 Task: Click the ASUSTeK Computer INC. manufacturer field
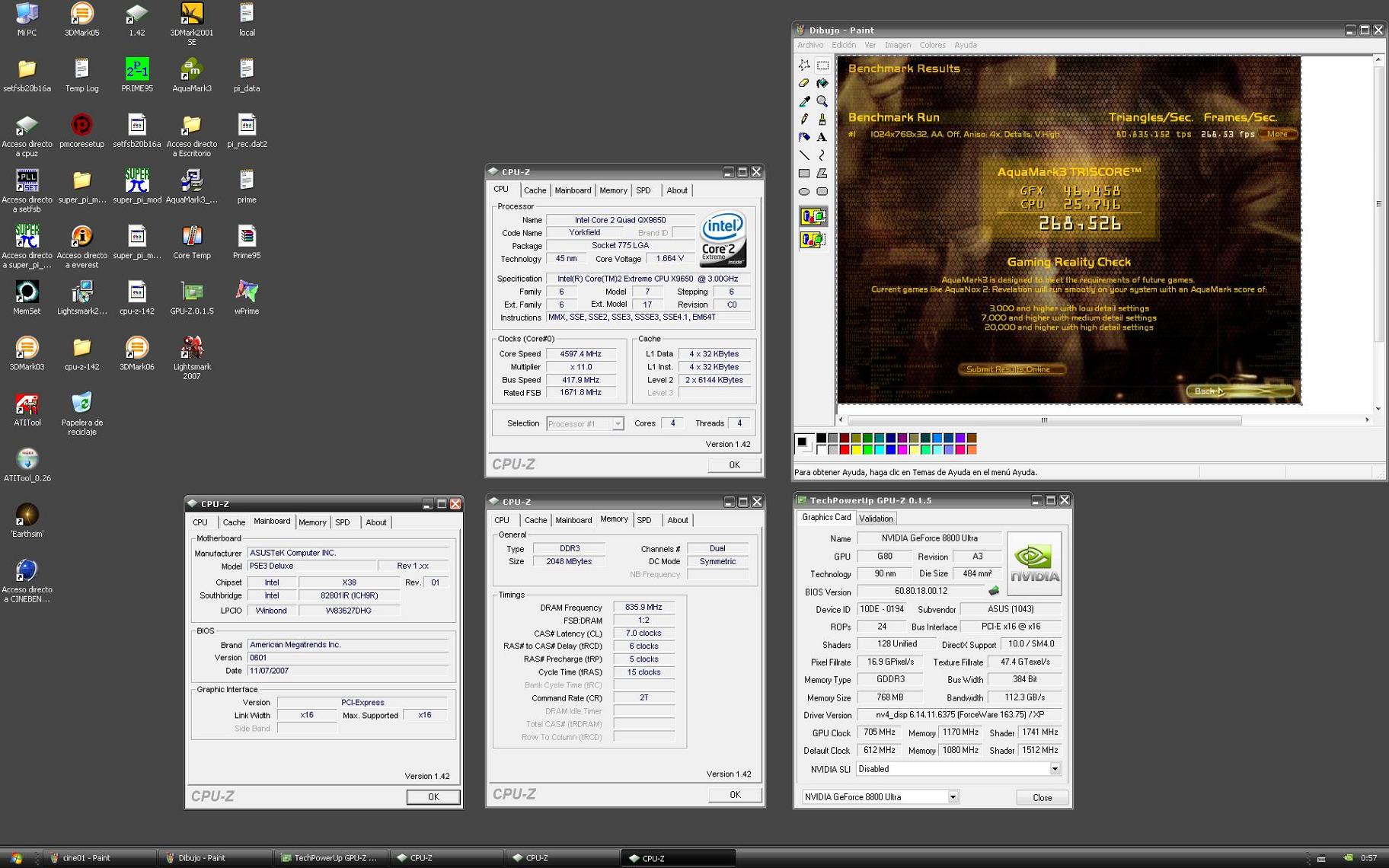pos(348,553)
